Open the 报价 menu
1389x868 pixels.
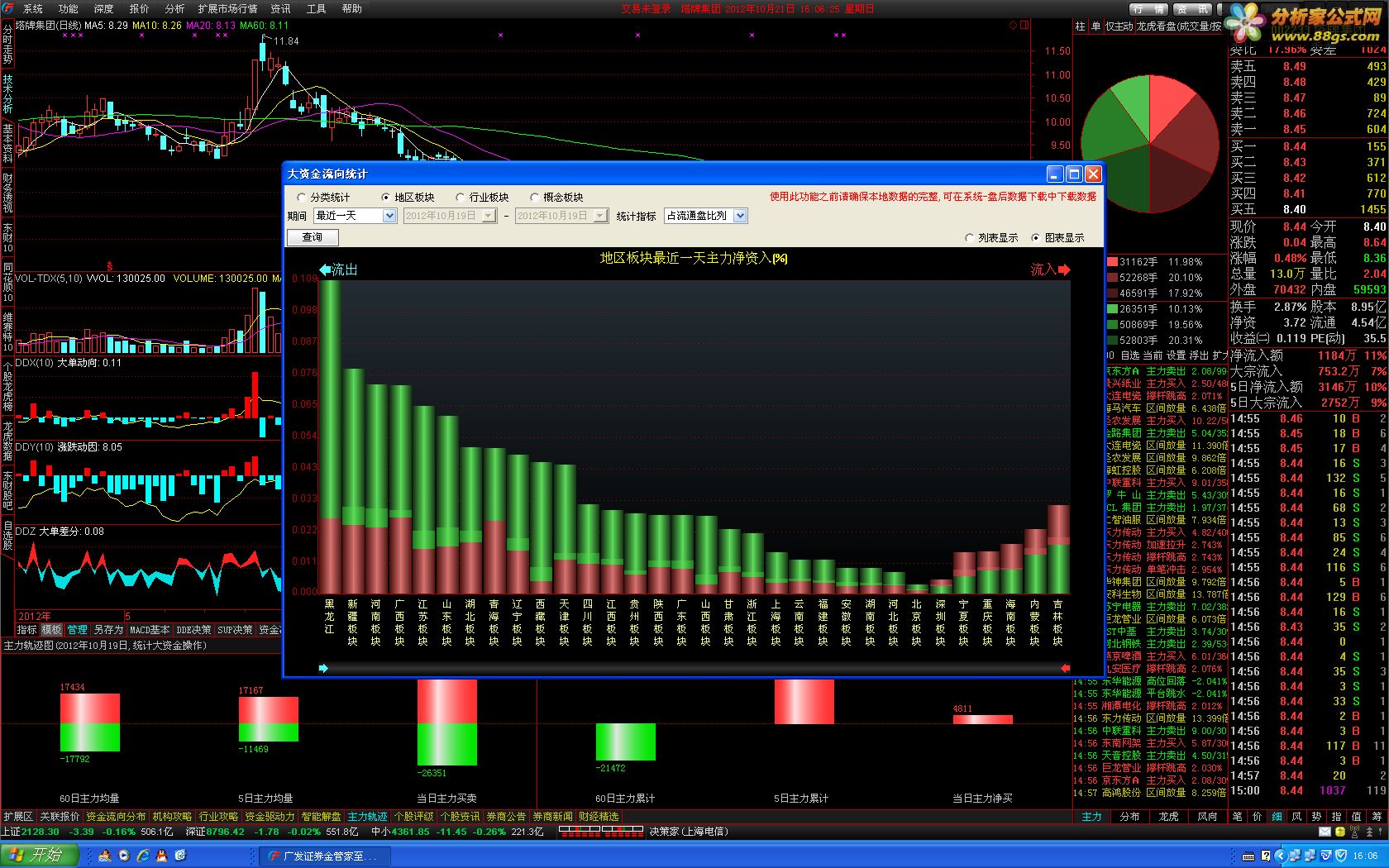139,9
